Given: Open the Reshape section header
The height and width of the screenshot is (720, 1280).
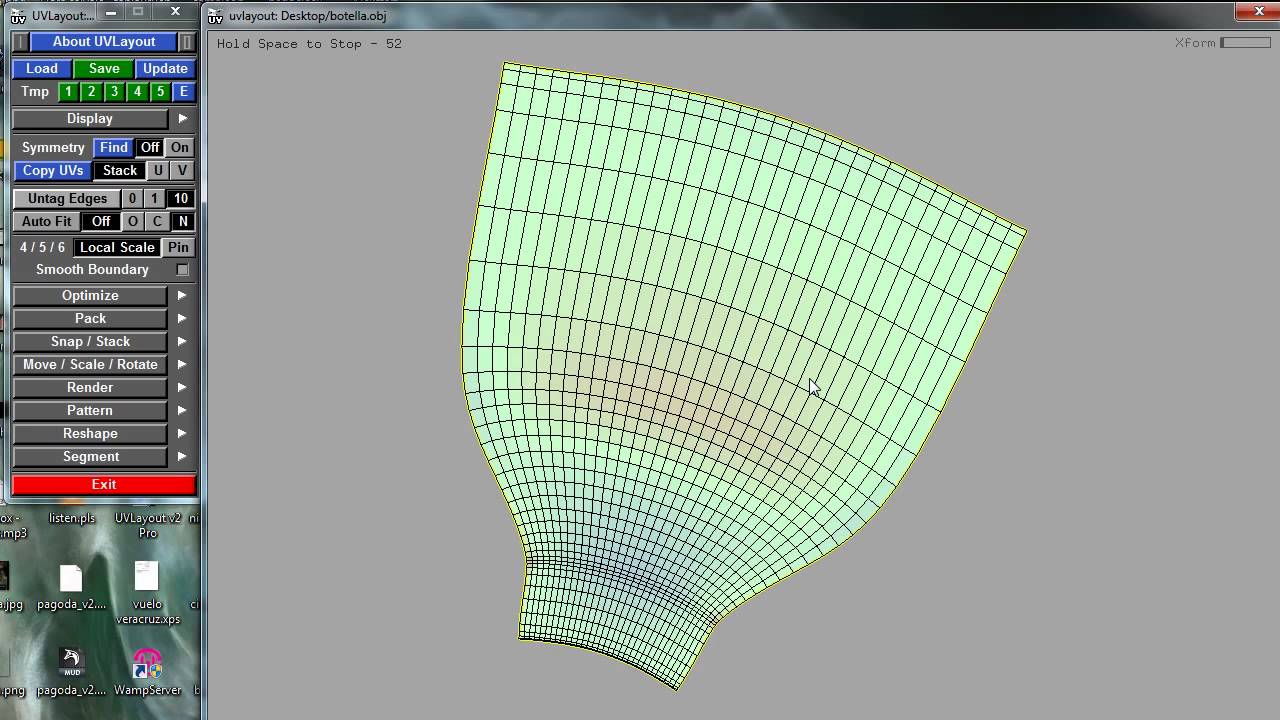Looking at the screenshot, I should click(90, 433).
